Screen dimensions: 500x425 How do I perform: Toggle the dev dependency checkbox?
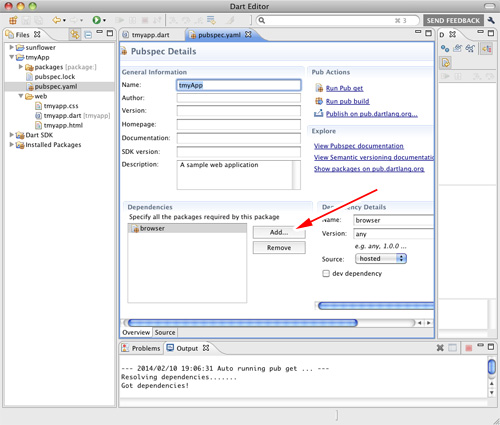[x=326, y=274]
